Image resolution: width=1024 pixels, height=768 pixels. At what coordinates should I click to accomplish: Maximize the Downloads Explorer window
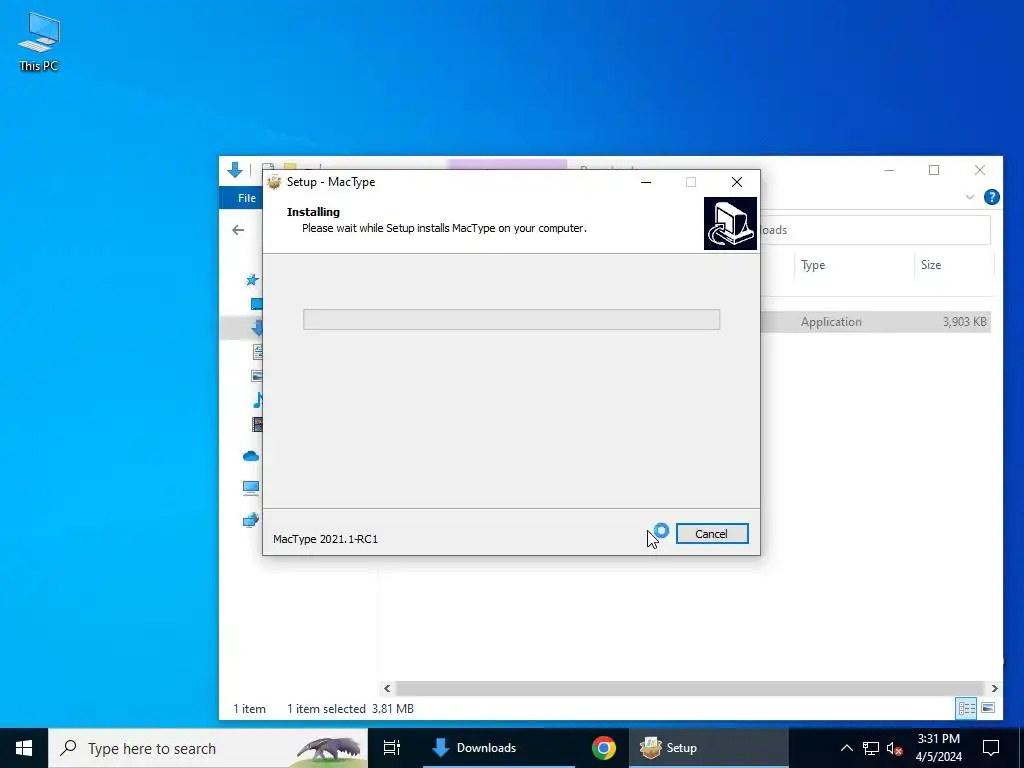pos(934,170)
